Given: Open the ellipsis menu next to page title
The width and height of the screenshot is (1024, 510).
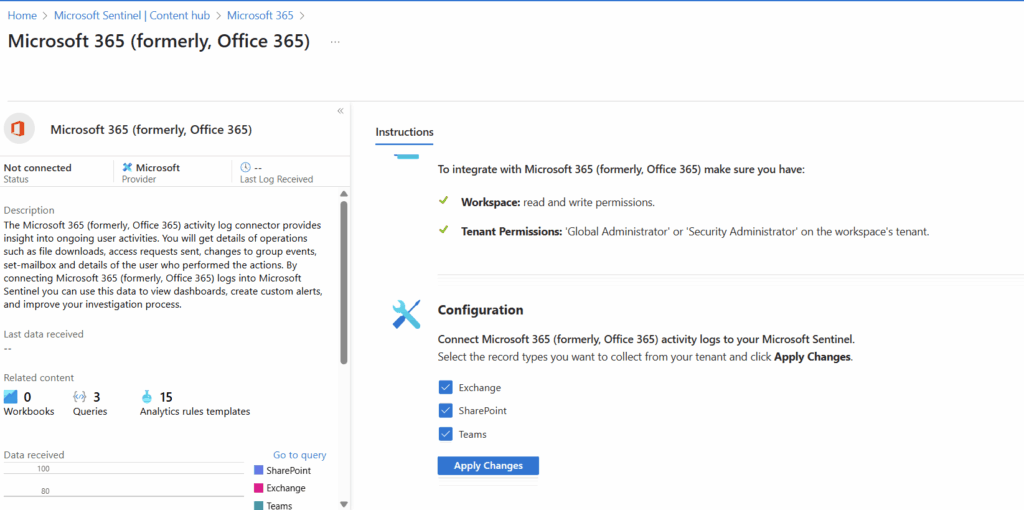Looking at the screenshot, I should [x=335, y=42].
